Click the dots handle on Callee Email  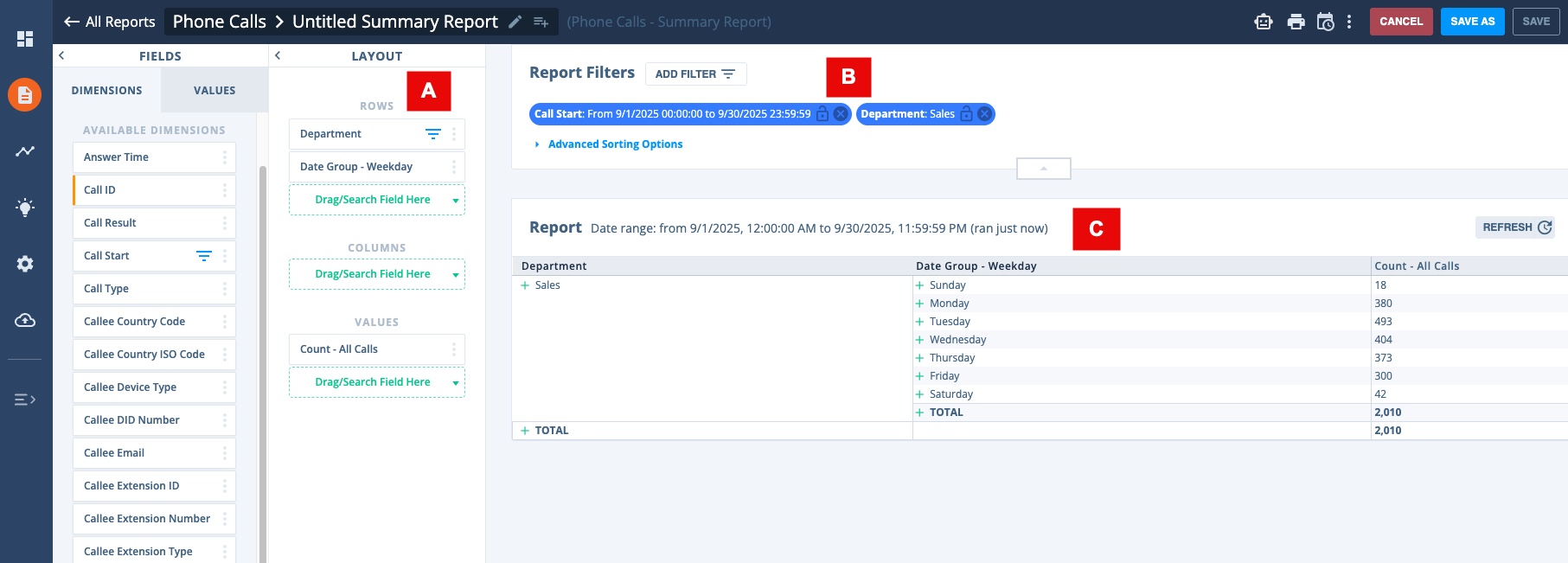tap(225, 453)
